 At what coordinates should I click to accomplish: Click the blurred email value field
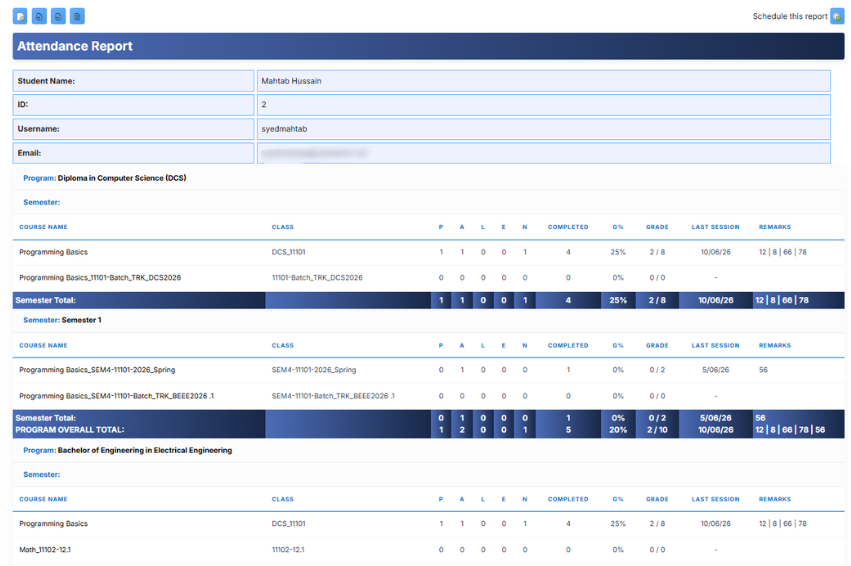tap(544, 153)
